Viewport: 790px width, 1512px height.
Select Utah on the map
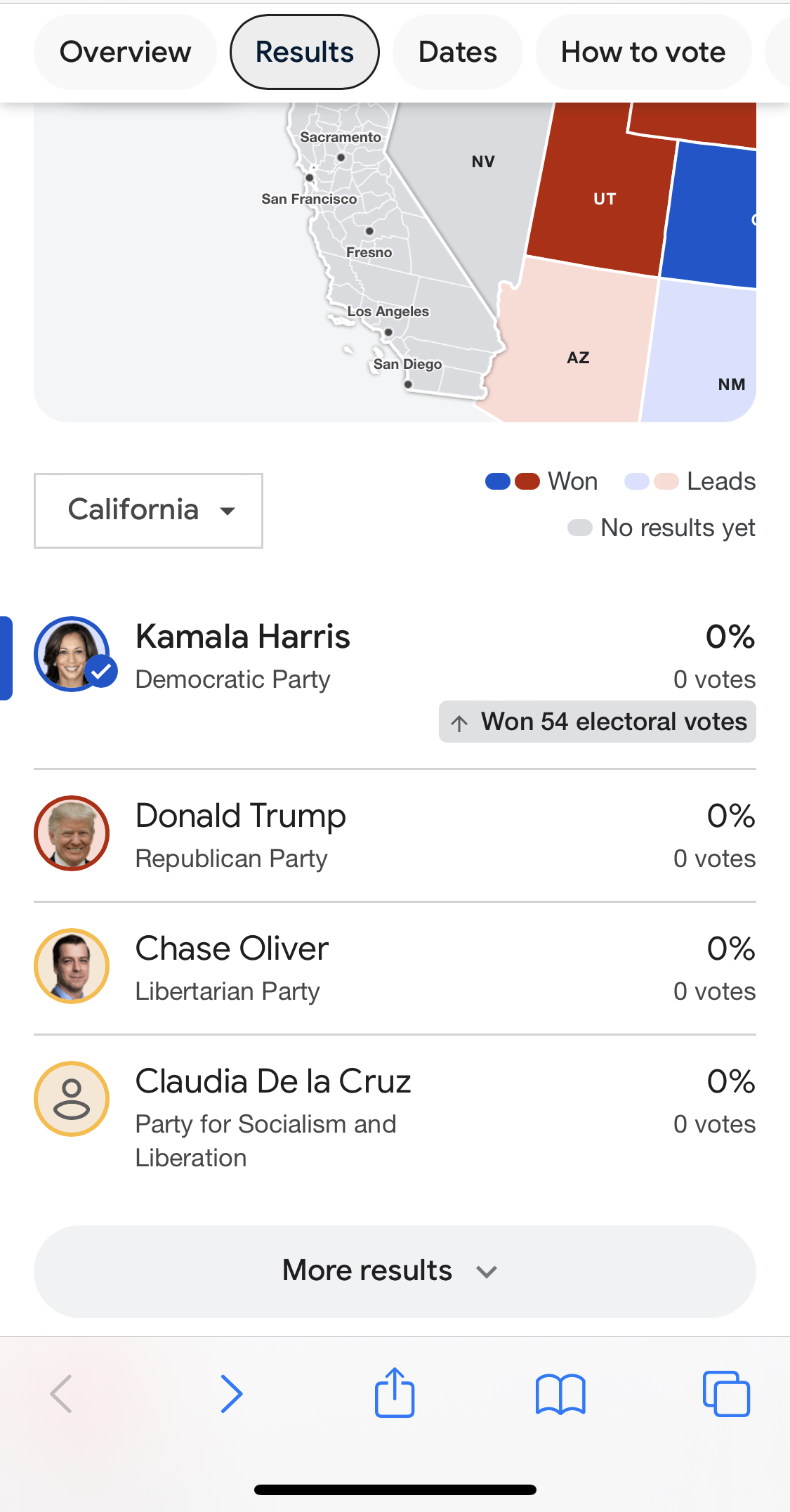tap(603, 197)
